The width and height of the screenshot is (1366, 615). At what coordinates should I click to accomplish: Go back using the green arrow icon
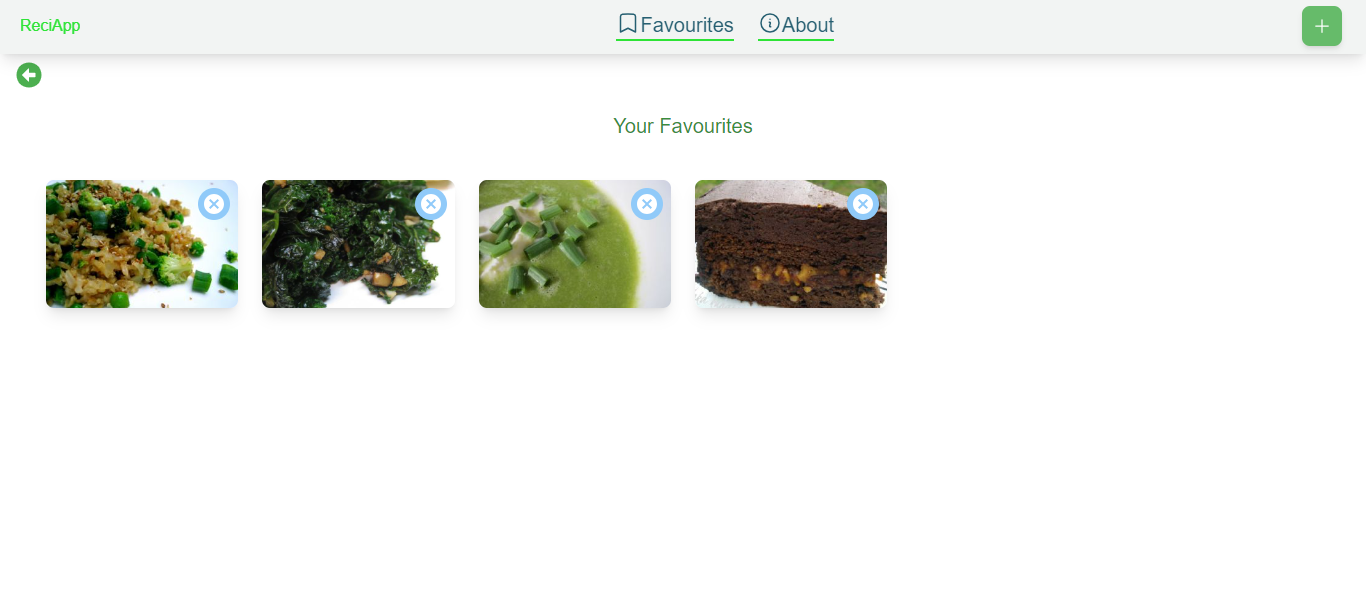click(29, 75)
